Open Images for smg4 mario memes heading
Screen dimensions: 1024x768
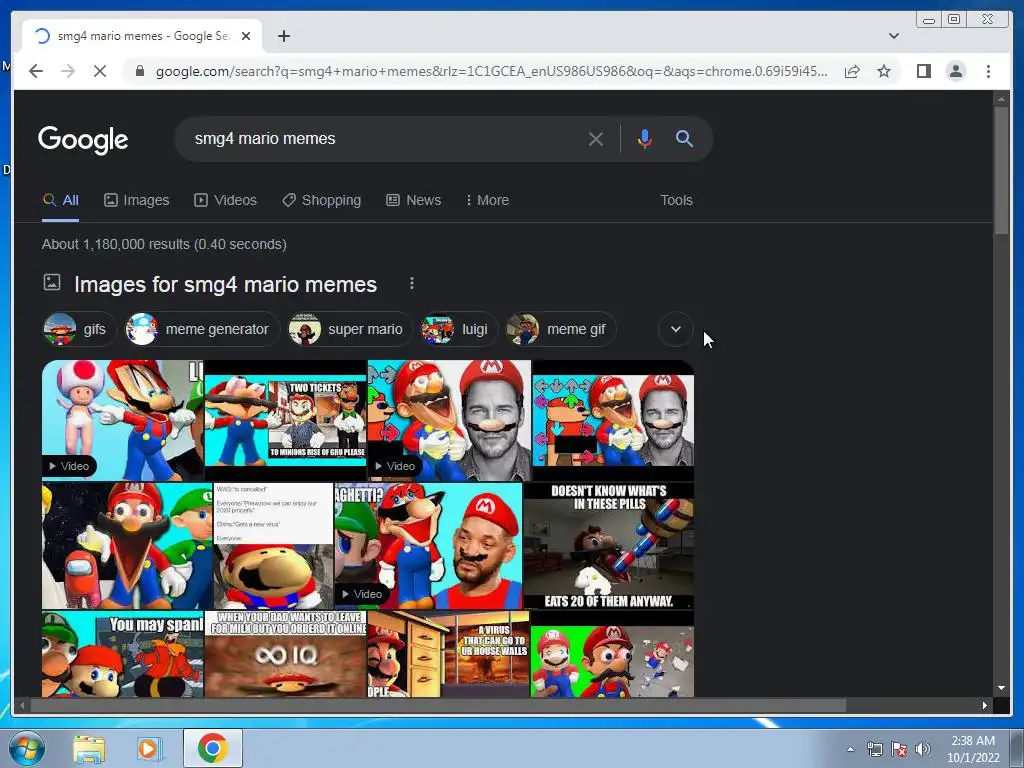point(225,284)
